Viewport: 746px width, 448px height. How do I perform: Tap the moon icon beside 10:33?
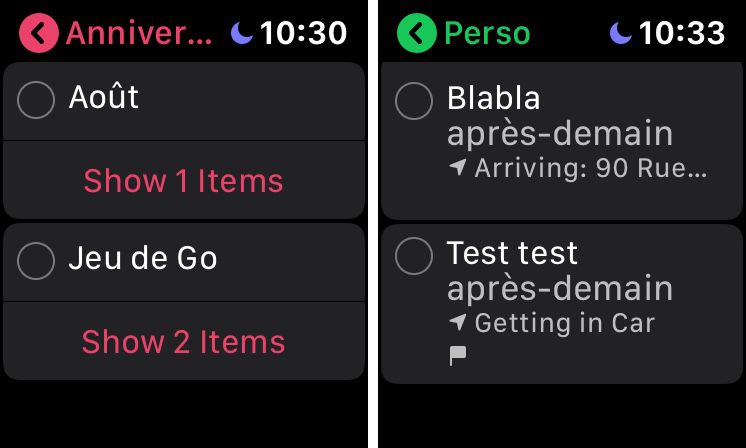620,33
